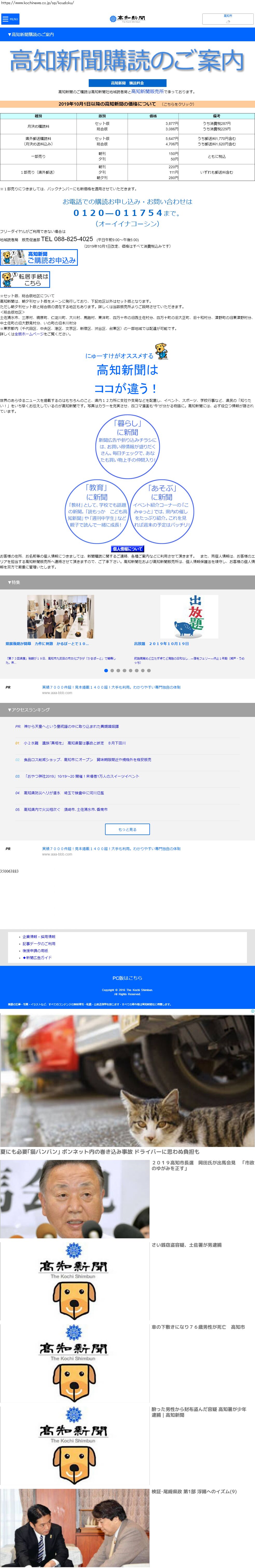Open the PR ad link above アクセスランキング
Image resolution: width=255 pixels, height=1568 pixels.
[x=111, y=687]
